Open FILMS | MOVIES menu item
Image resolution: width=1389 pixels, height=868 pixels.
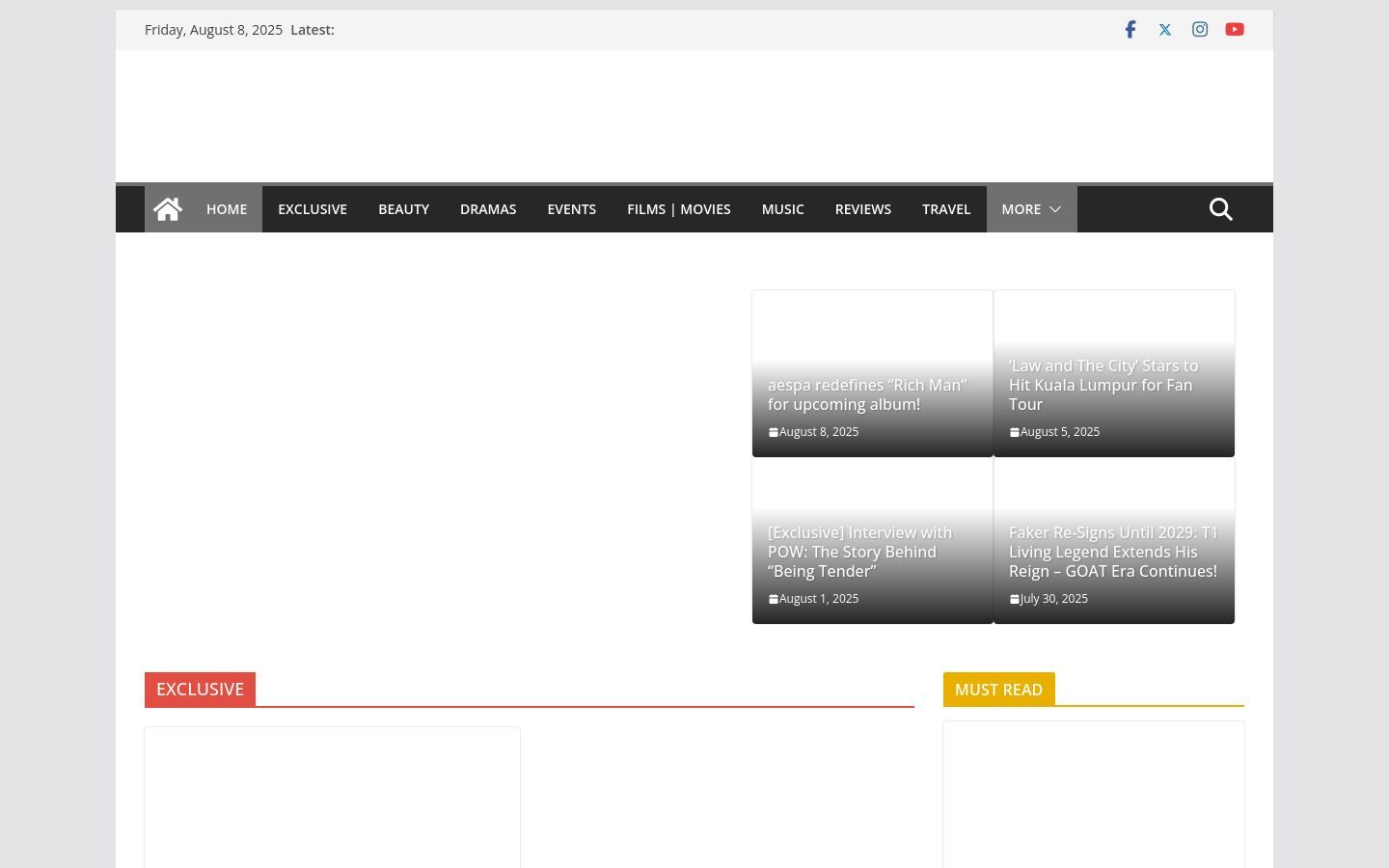coord(679,209)
